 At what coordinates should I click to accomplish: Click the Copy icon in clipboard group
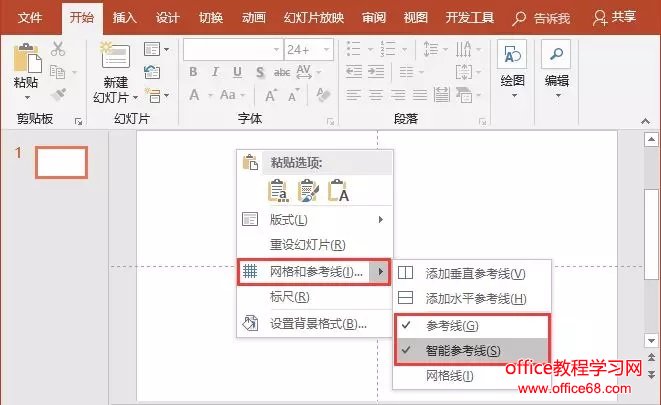click(57, 72)
